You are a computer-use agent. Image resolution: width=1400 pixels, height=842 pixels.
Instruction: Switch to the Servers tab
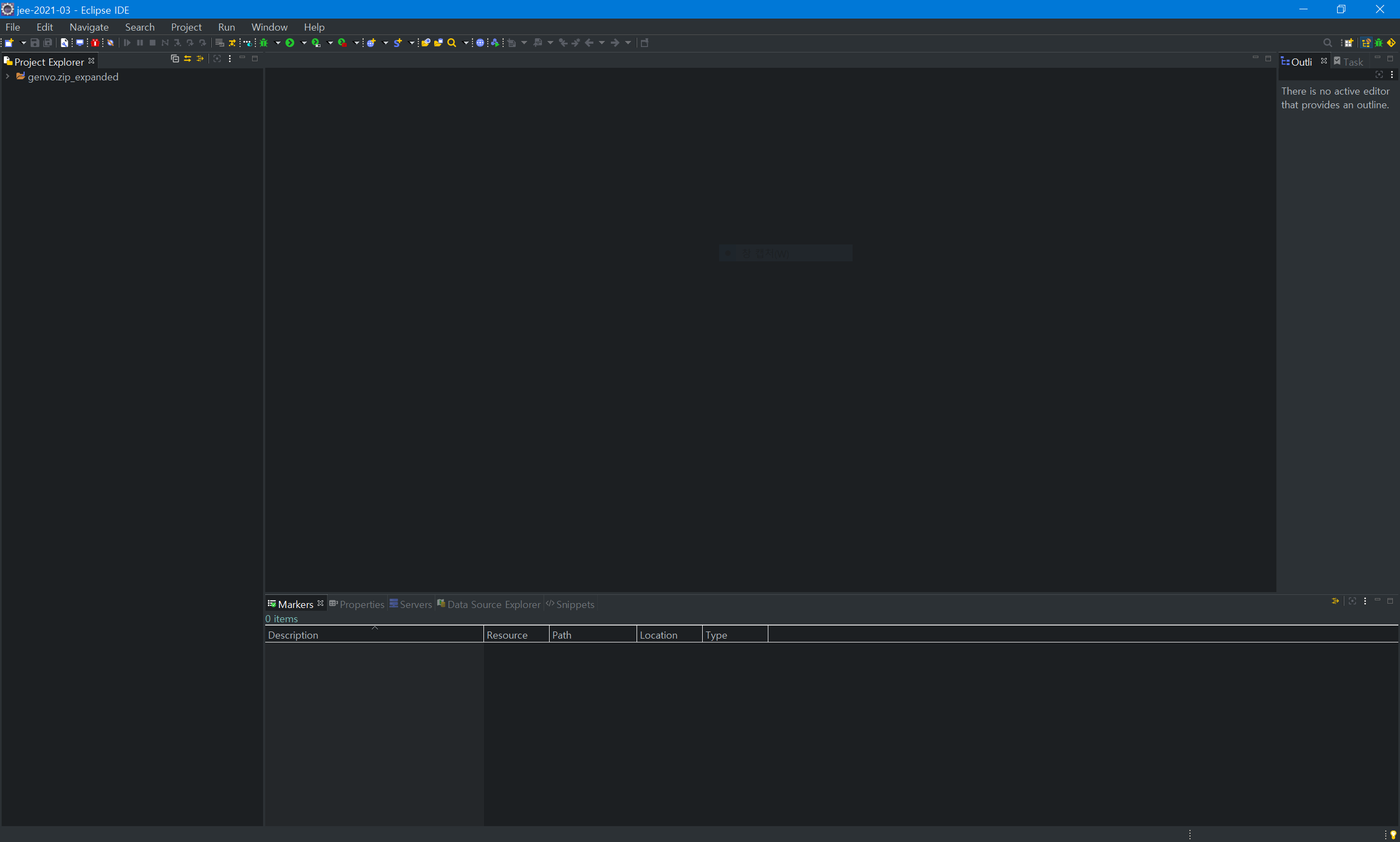pyautogui.click(x=410, y=604)
